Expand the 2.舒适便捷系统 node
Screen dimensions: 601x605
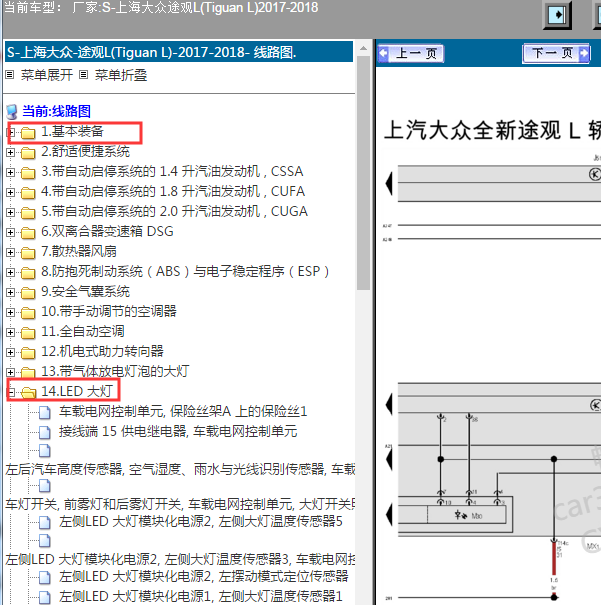point(11,152)
